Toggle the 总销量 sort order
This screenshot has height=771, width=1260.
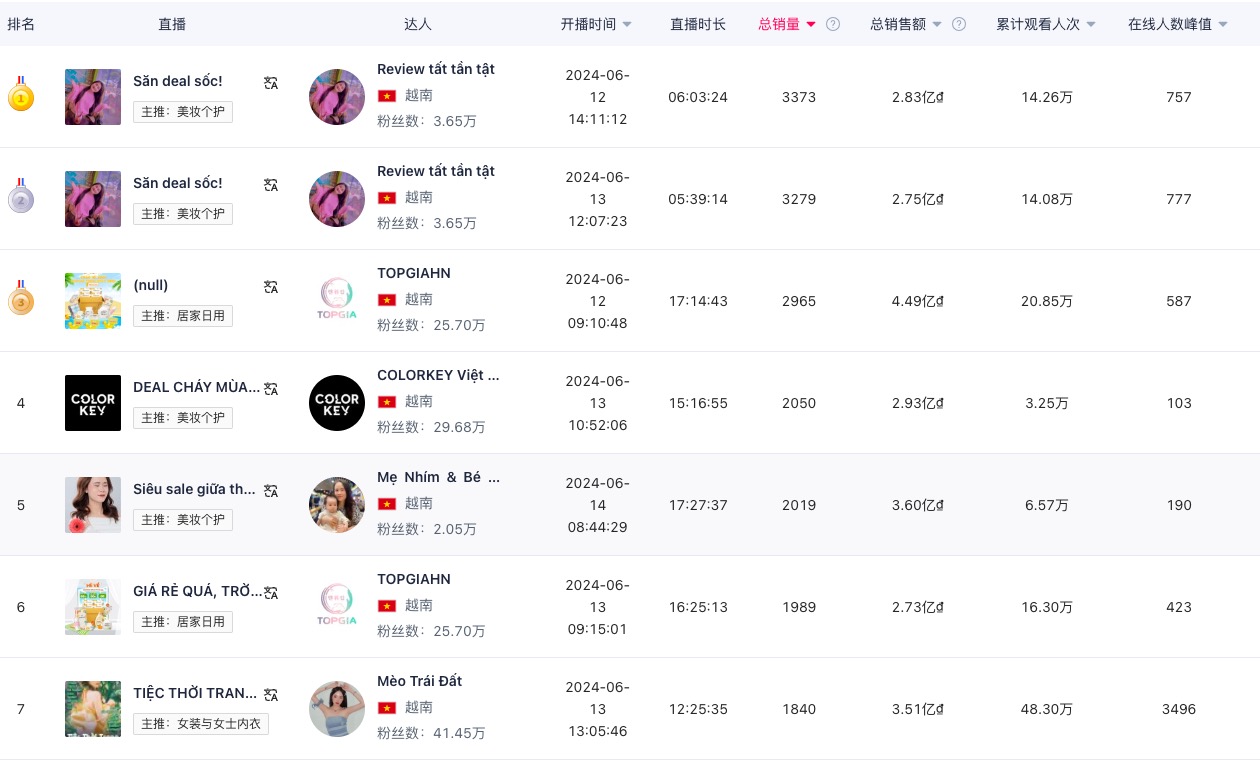[811, 24]
